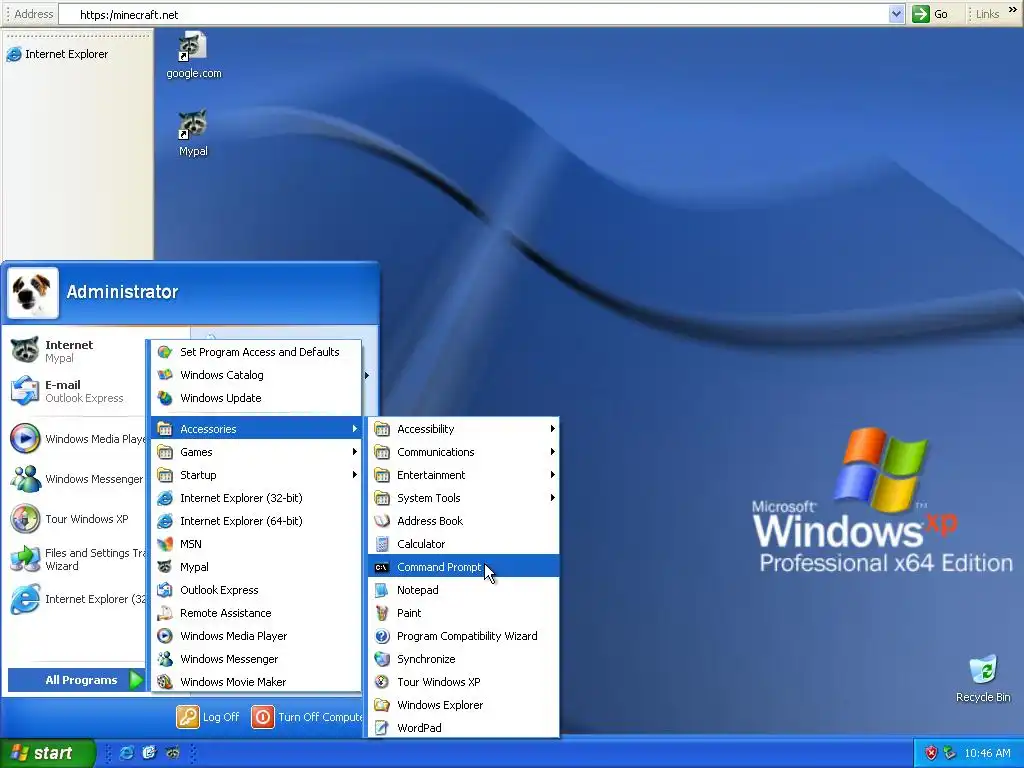
Task: Click the Log Off button
Action: tap(208, 716)
